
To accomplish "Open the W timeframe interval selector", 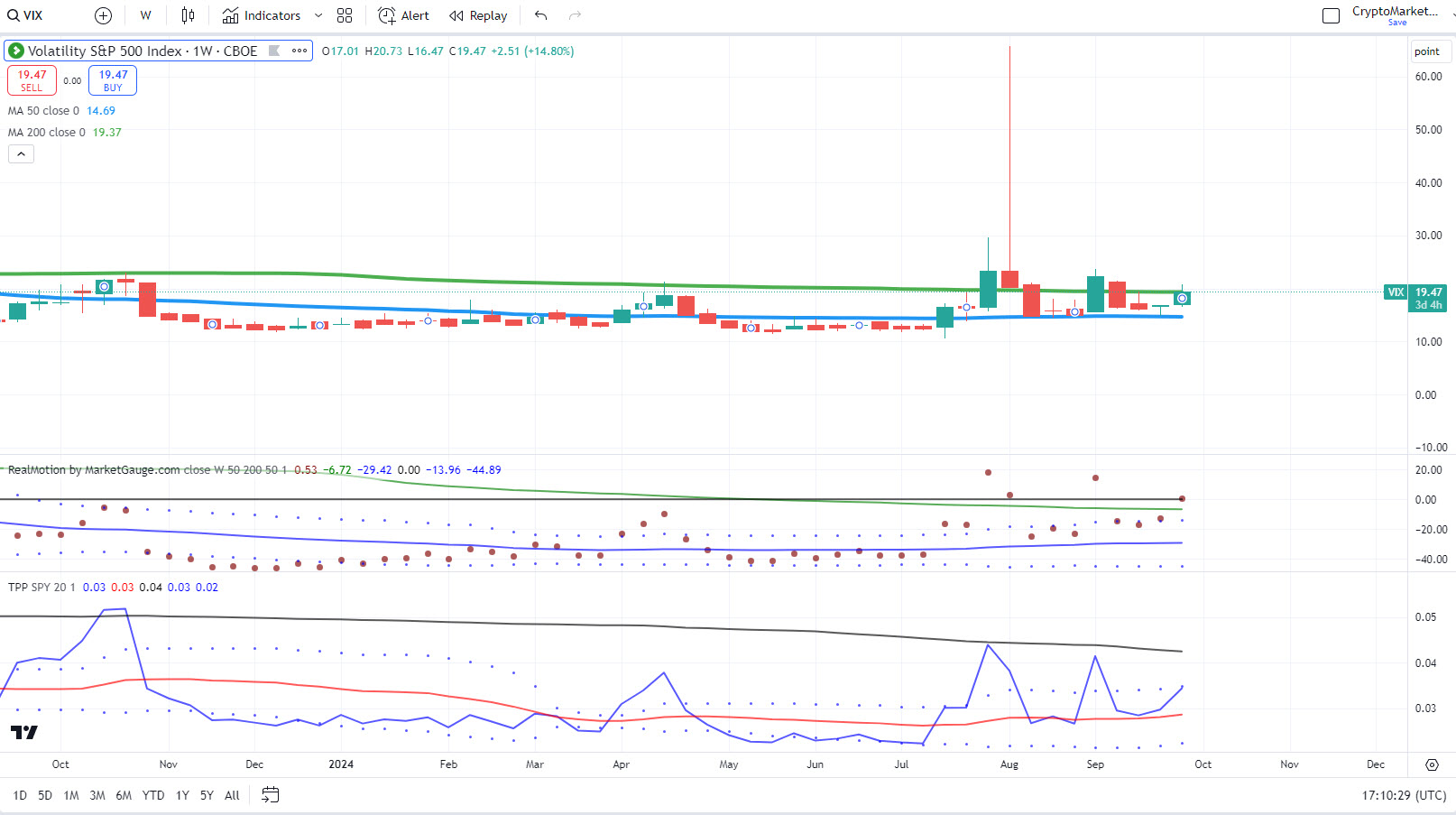I will pyautogui.click(x=146, y=15).
